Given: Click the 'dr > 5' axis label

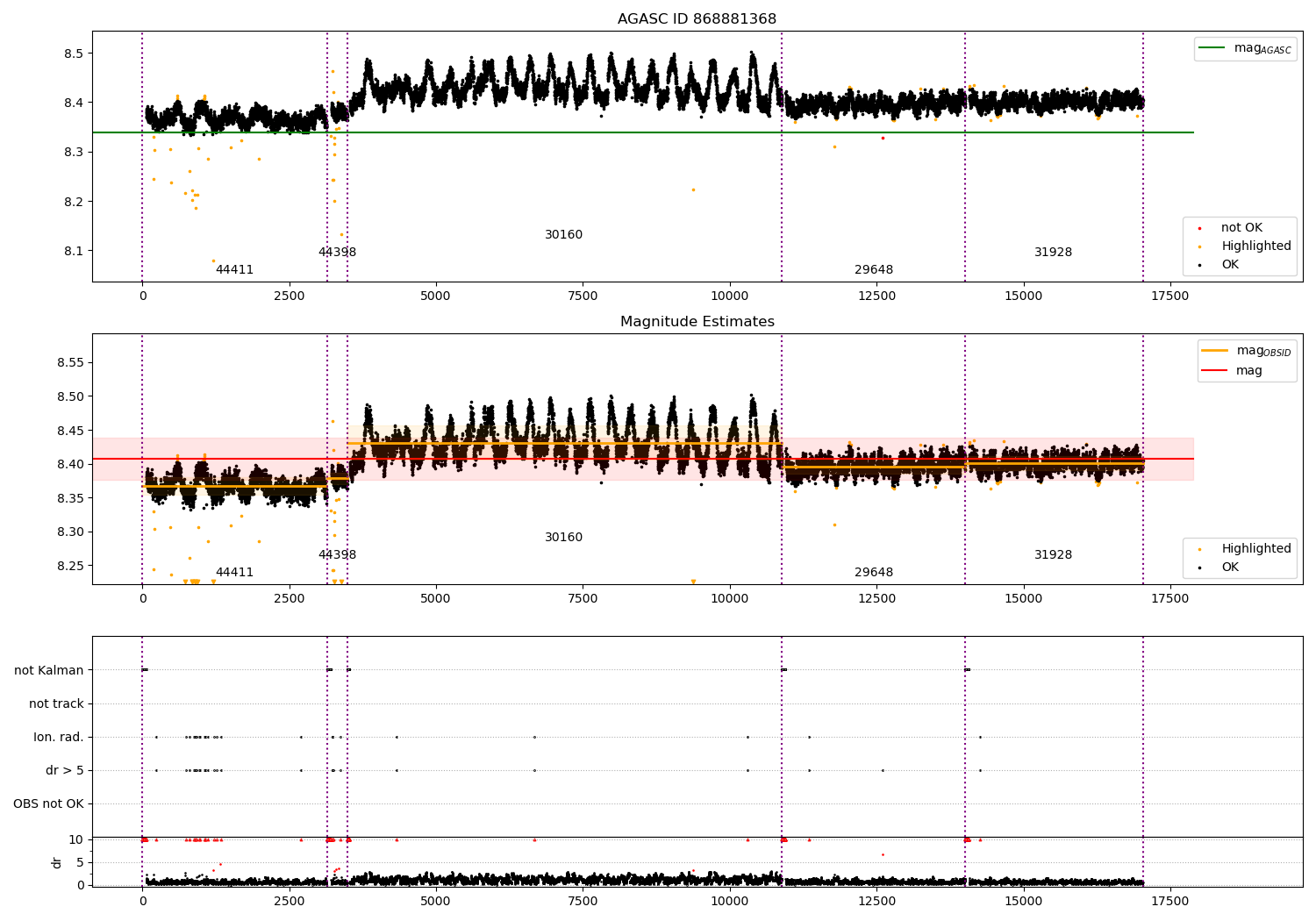Looking at the screenshot, I should 65,770.
